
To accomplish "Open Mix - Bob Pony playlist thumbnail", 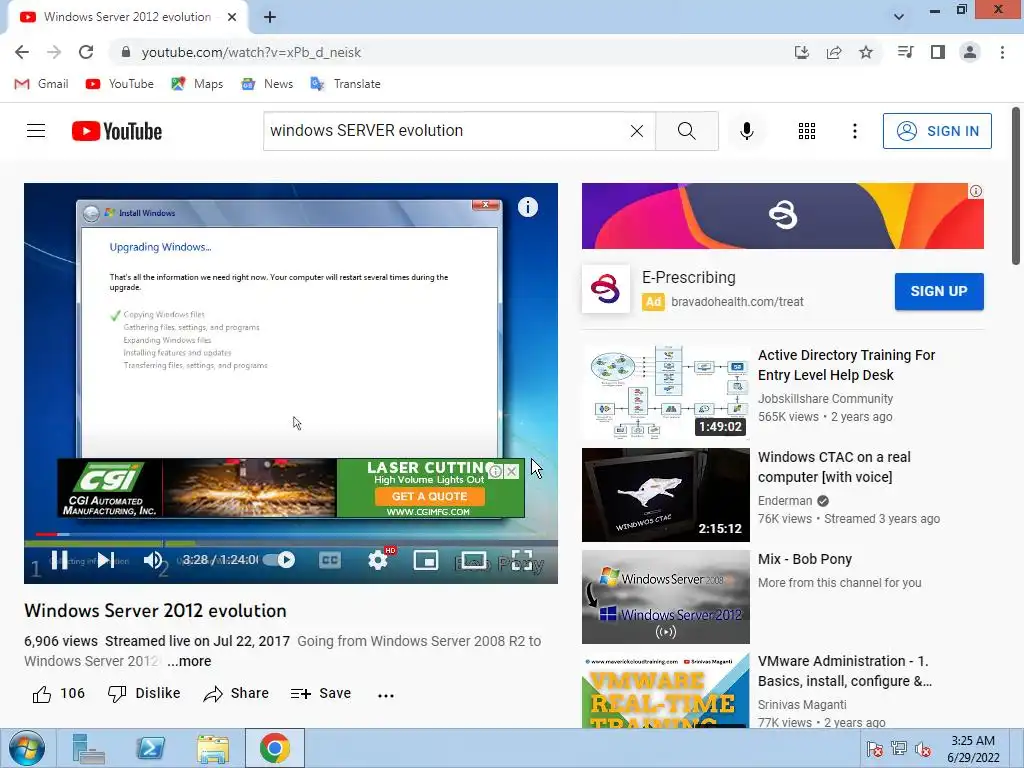I will pyautogui.click(x=665, y=597).
